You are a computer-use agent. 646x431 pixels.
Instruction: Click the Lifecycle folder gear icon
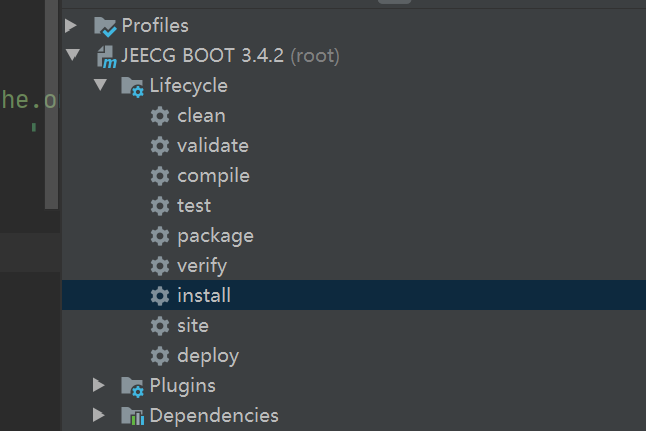tap(132, 87)
